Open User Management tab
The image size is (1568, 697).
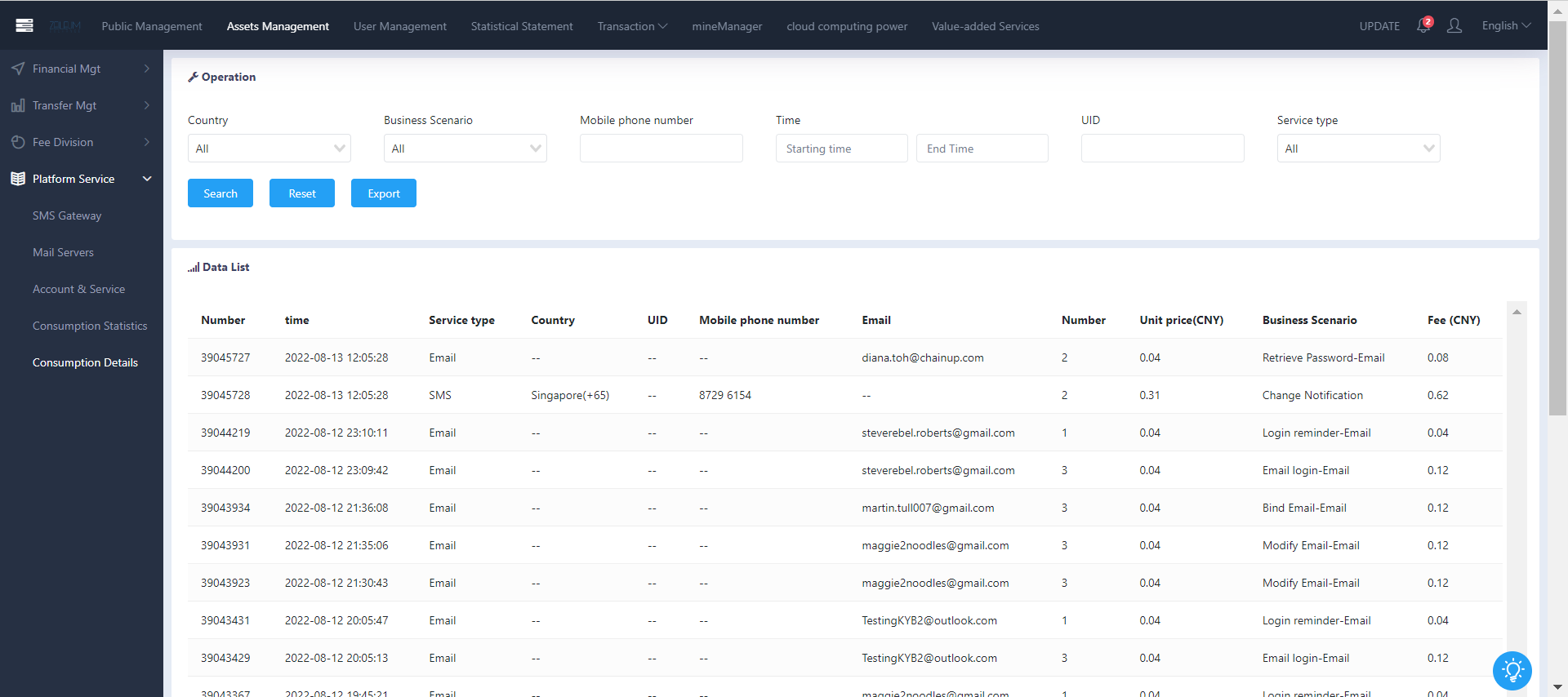click(x=400, y=26)
